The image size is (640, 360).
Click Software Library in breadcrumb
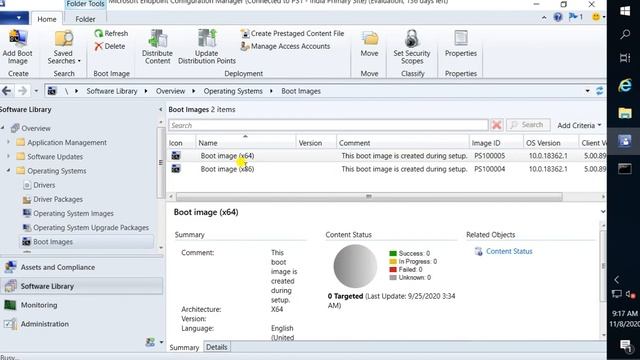(111, 91)
